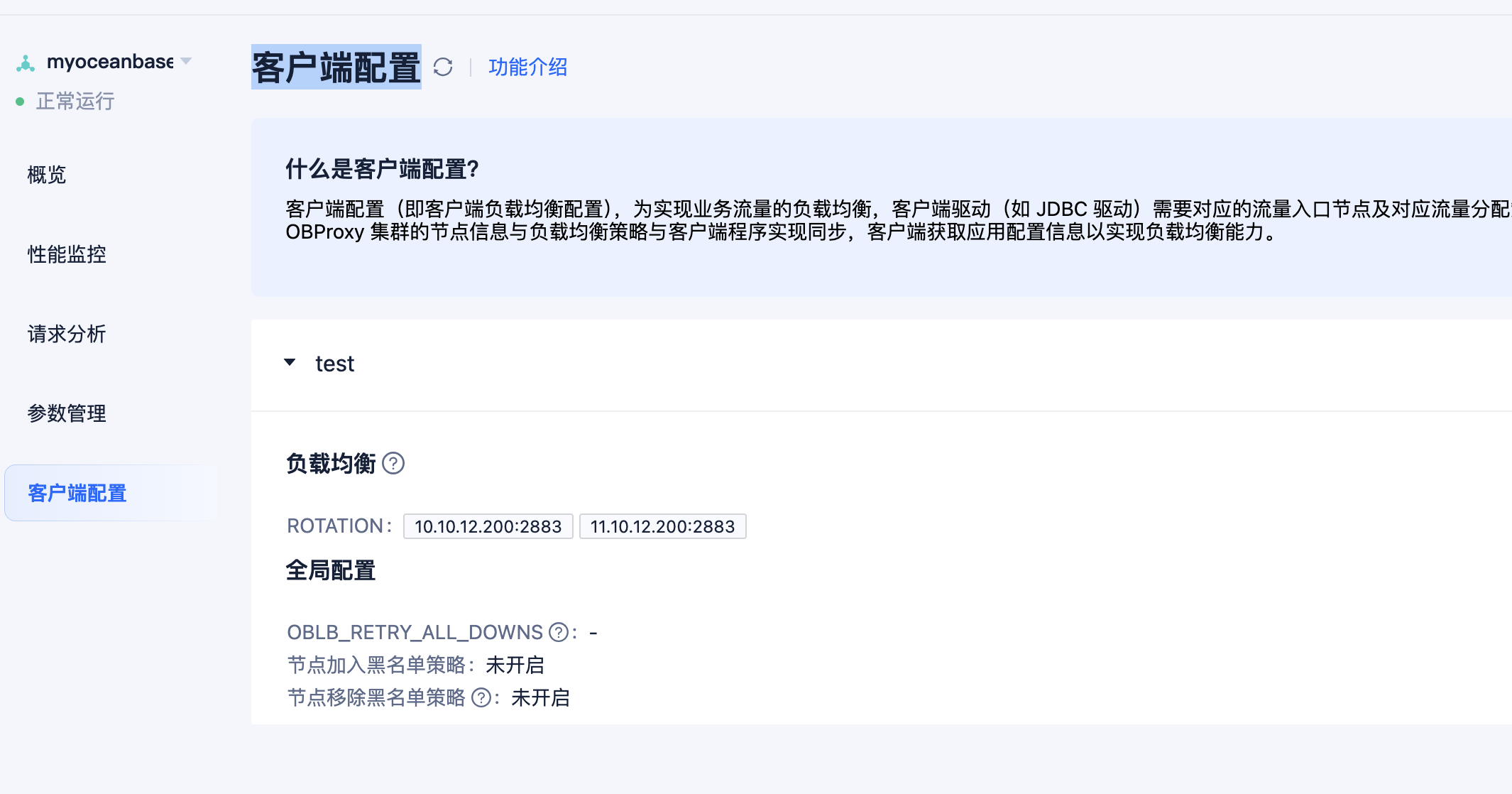This screenshot has height=794, width=1512.
Task: Open 参数管理 sidebar item
Action: pyautogui.click(x=67, y=413)
